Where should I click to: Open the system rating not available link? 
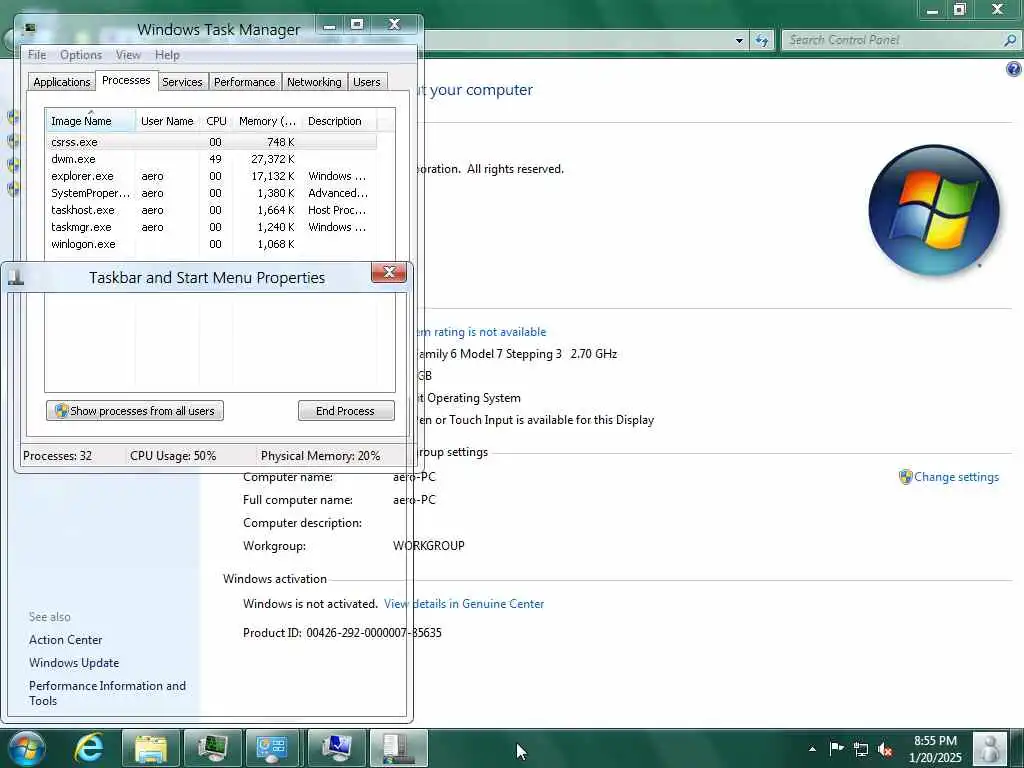coord(481,332)
